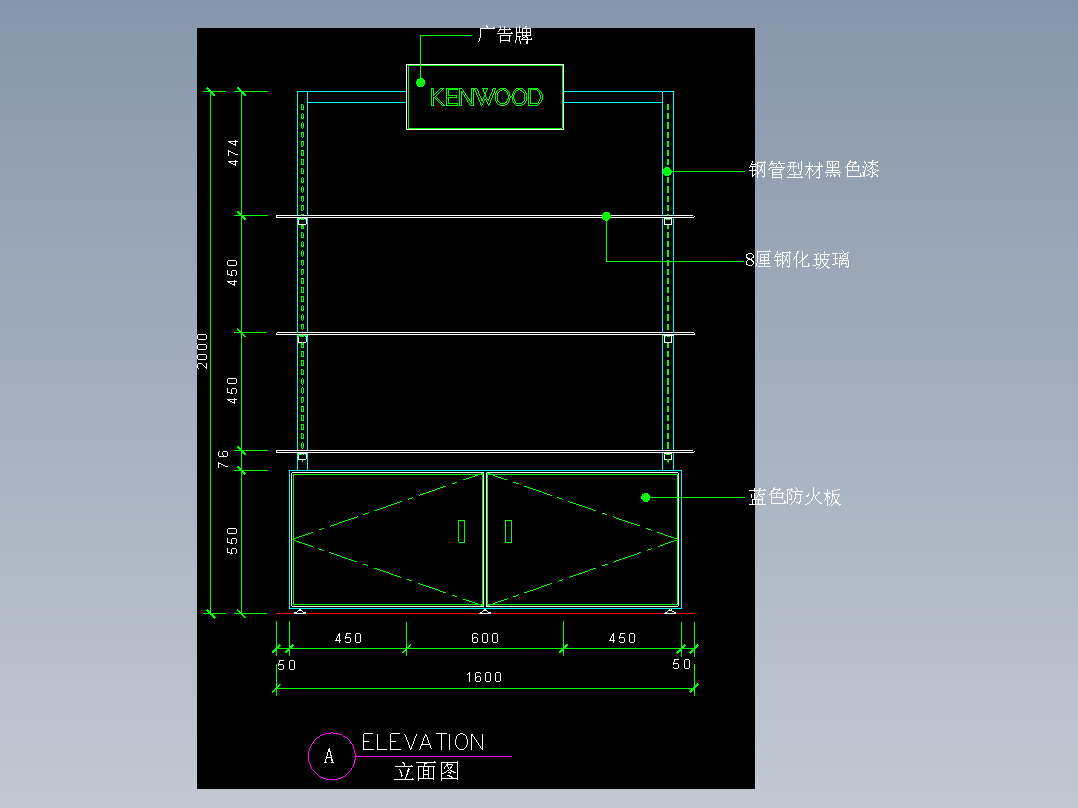The height and width of the screenshot is (808, 1078).
Task: Click the 立面图 drawing title
Action: 426,771
